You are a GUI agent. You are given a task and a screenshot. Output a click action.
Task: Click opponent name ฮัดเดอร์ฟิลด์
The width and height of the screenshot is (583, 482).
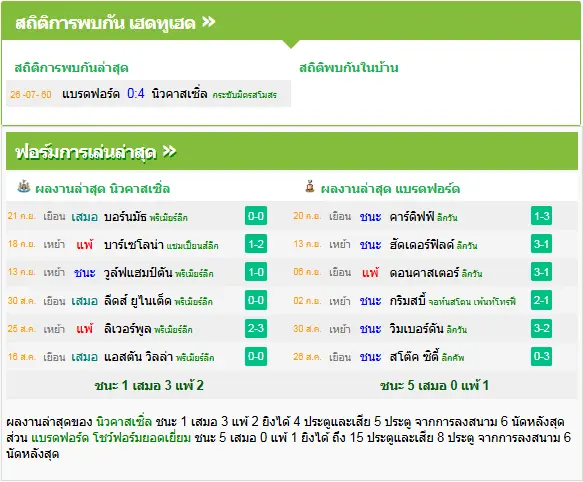click(422, 244)
